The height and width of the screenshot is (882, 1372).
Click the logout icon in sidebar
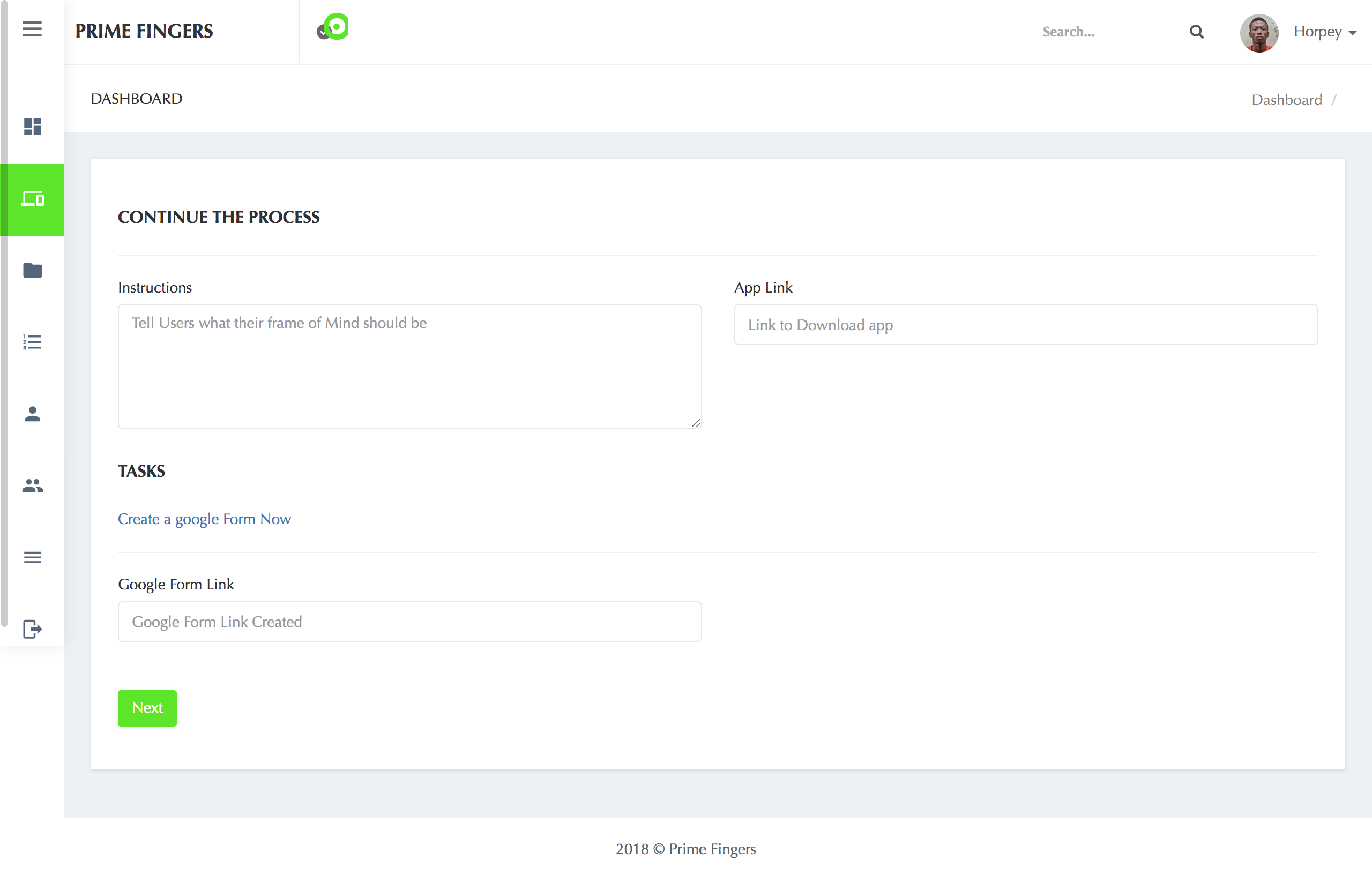33,629
